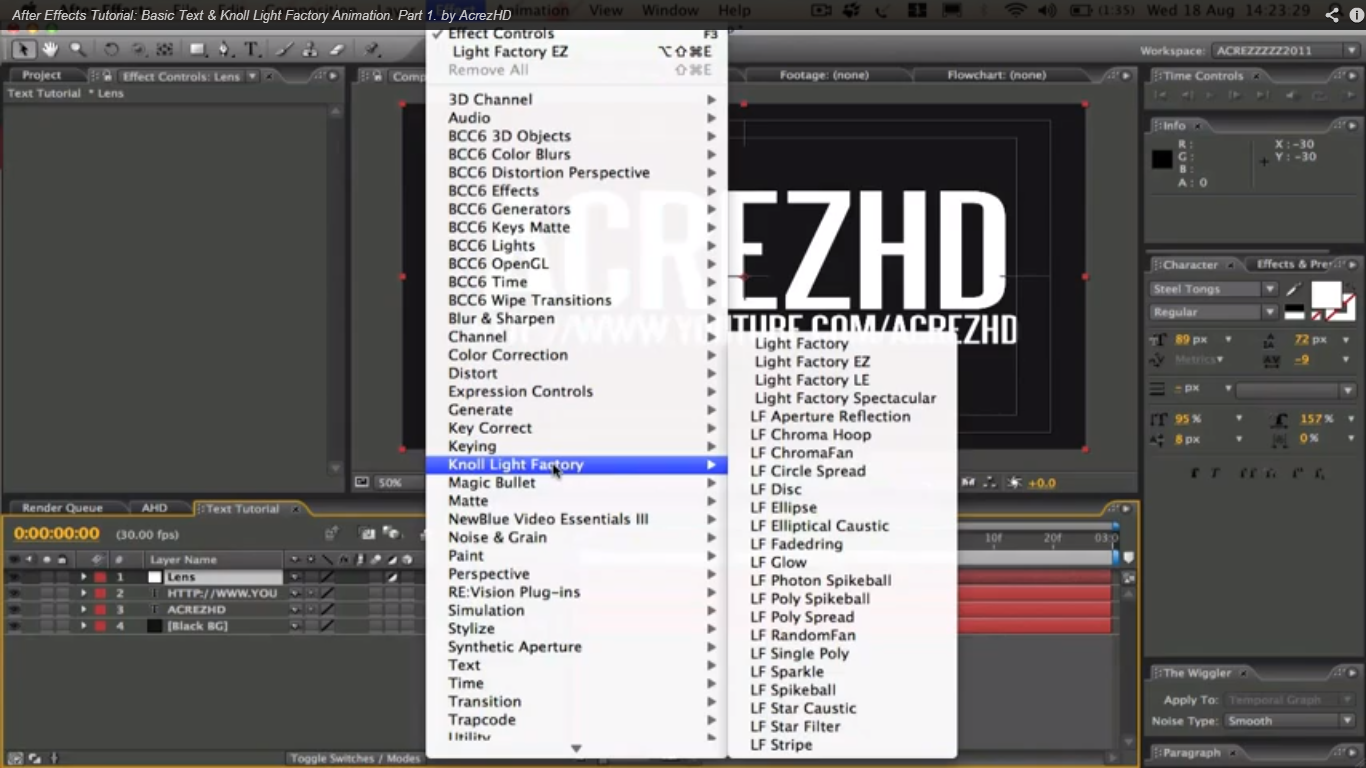Select the Pan Behind tool
Viewport: 1366px width, 768px height.
(165, 49)
